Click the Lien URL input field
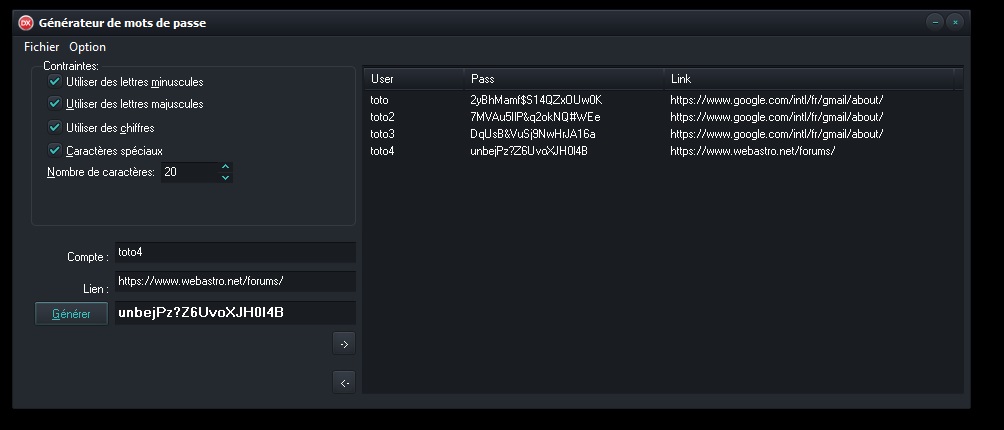 click(234, 282)
